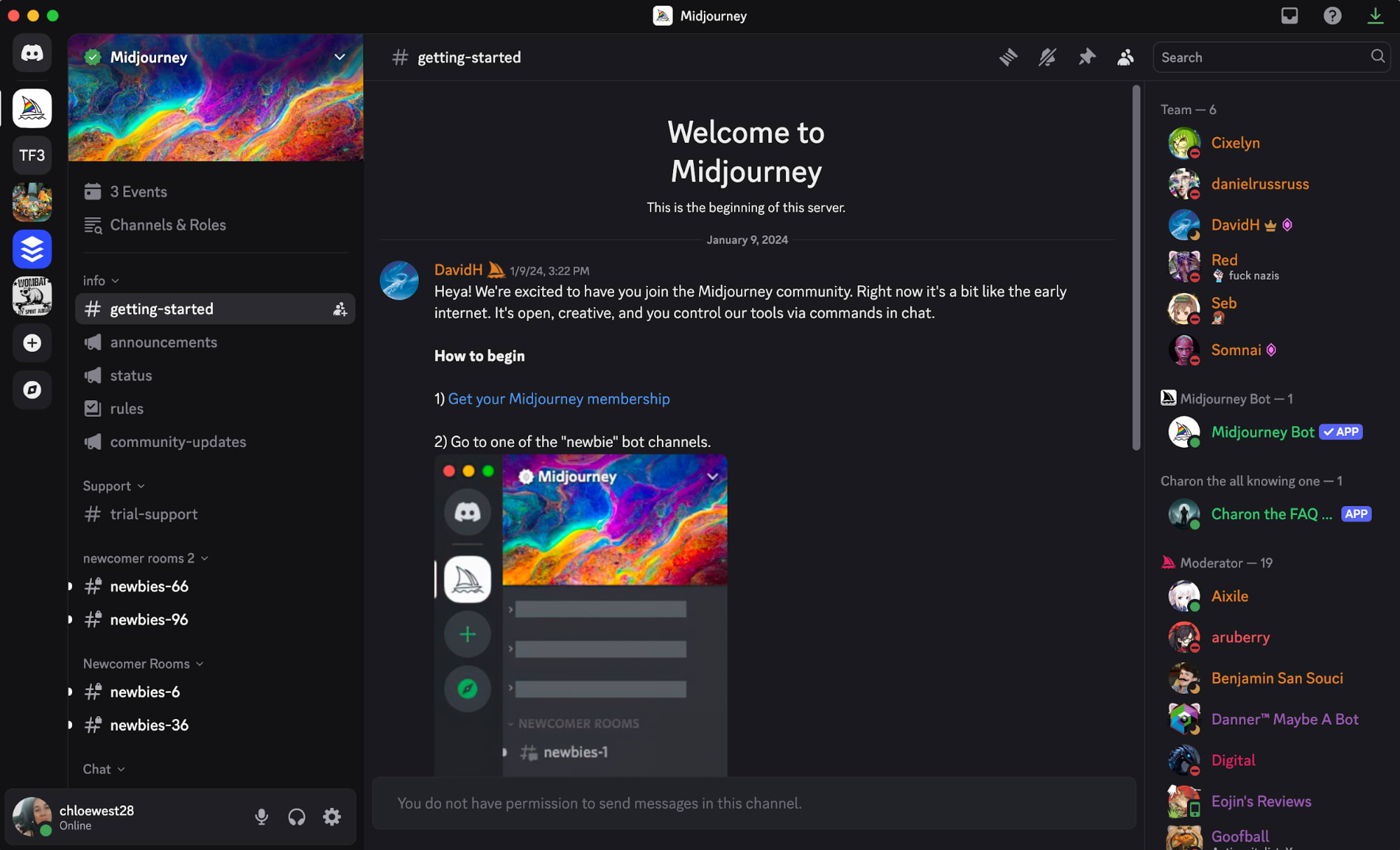The image size is (1400, 850).
Task: Toggle notification settings bell icon
Action: click(1048, 57)
